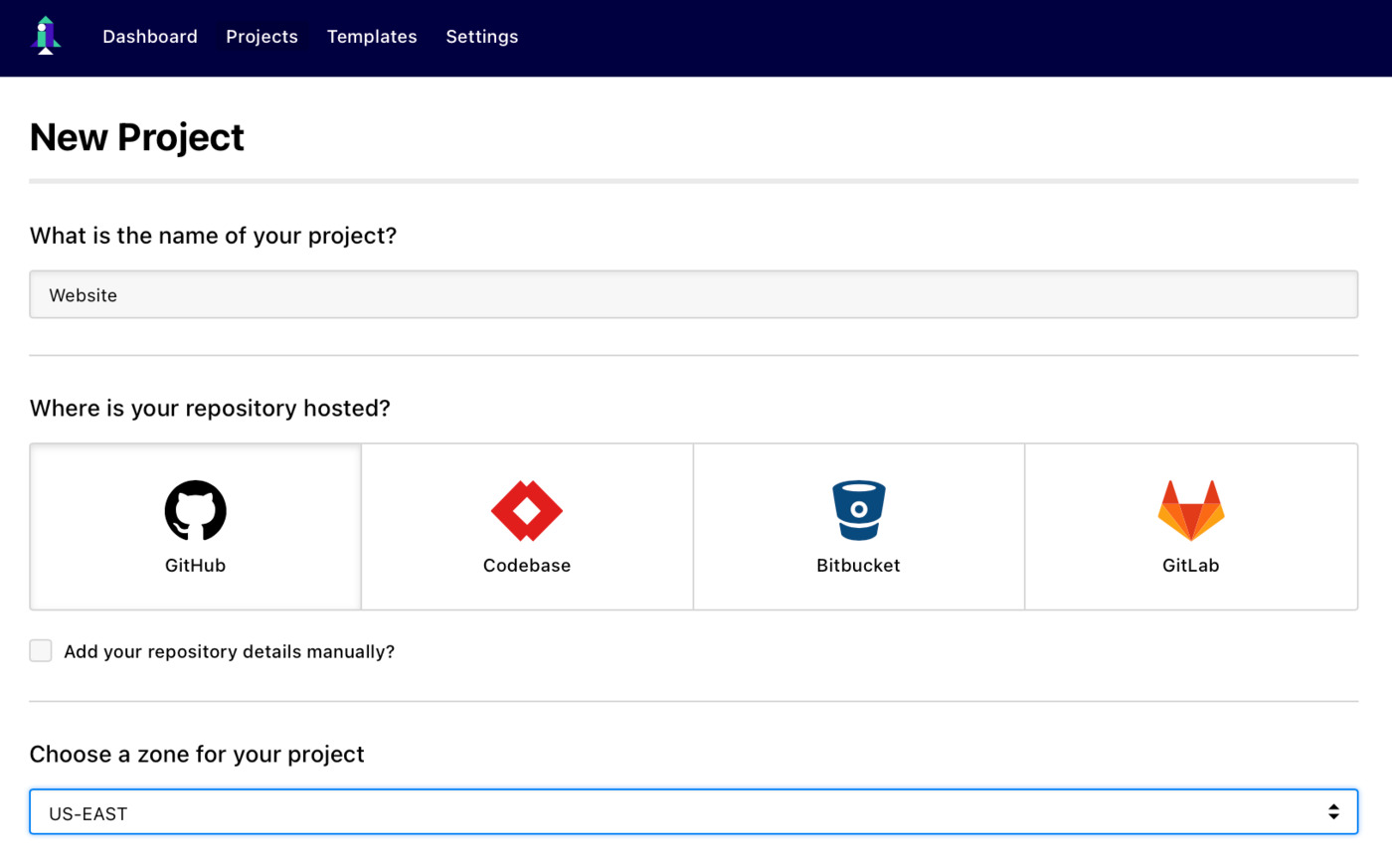Image resolution: width=1392 pixels, height=868 pixels.
Task: Enable adding repository details manually
Action: tap(41, 650)
